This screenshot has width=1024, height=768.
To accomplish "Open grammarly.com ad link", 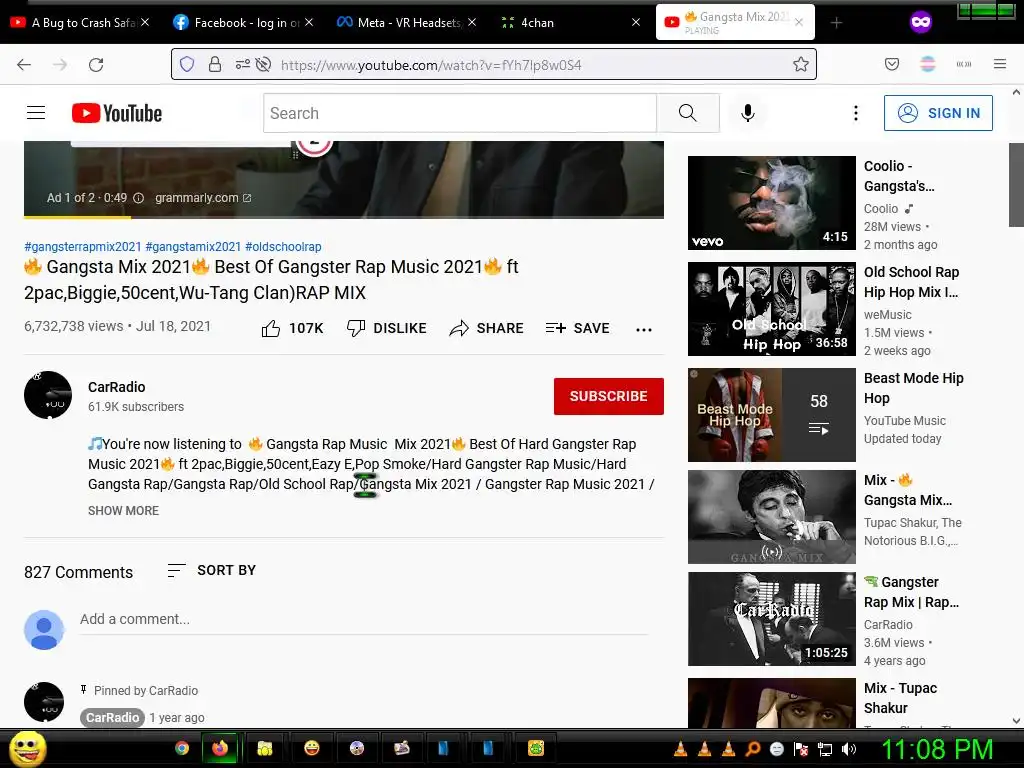I will point(202,198).
